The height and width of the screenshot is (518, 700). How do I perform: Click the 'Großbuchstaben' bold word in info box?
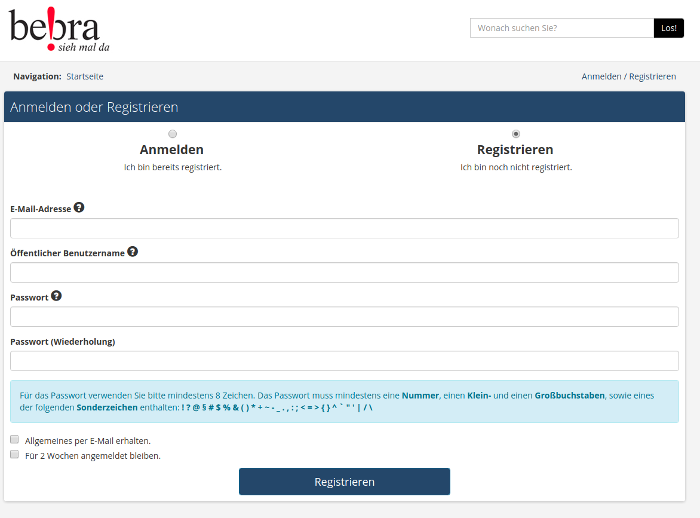coord(570,396)
